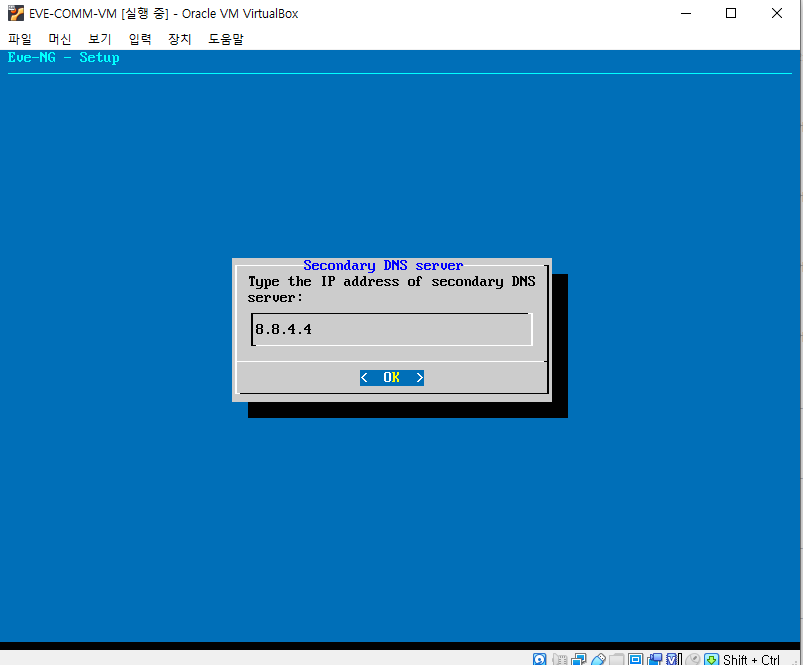Minimize the VirtualBox window
Viewport: 803px width, 665px height.
pos(686,13)
